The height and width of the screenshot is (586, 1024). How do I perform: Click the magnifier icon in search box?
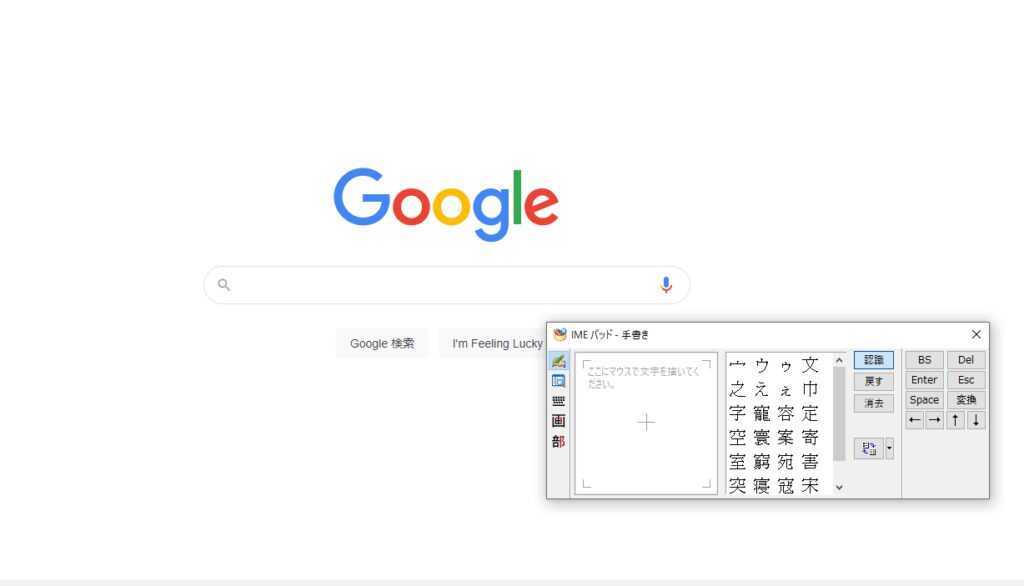(x=224, y=285)
